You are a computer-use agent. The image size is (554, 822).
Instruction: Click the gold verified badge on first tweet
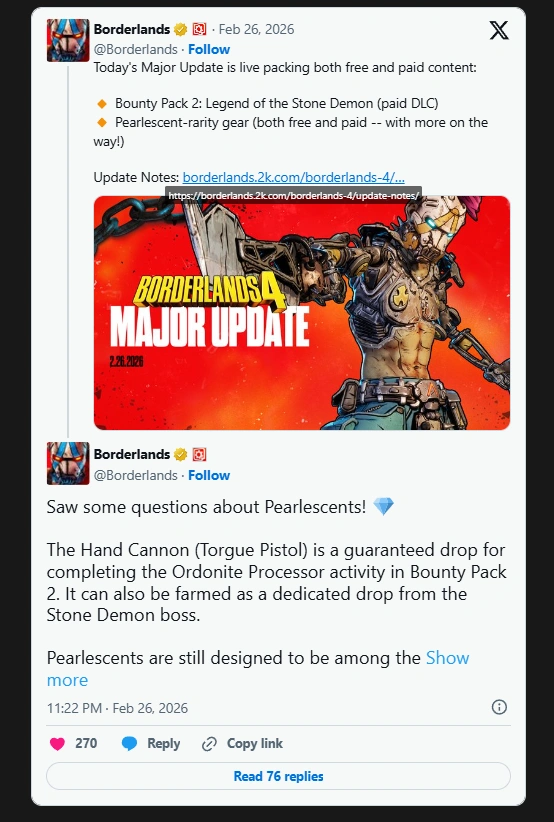[x=180, y=29]
